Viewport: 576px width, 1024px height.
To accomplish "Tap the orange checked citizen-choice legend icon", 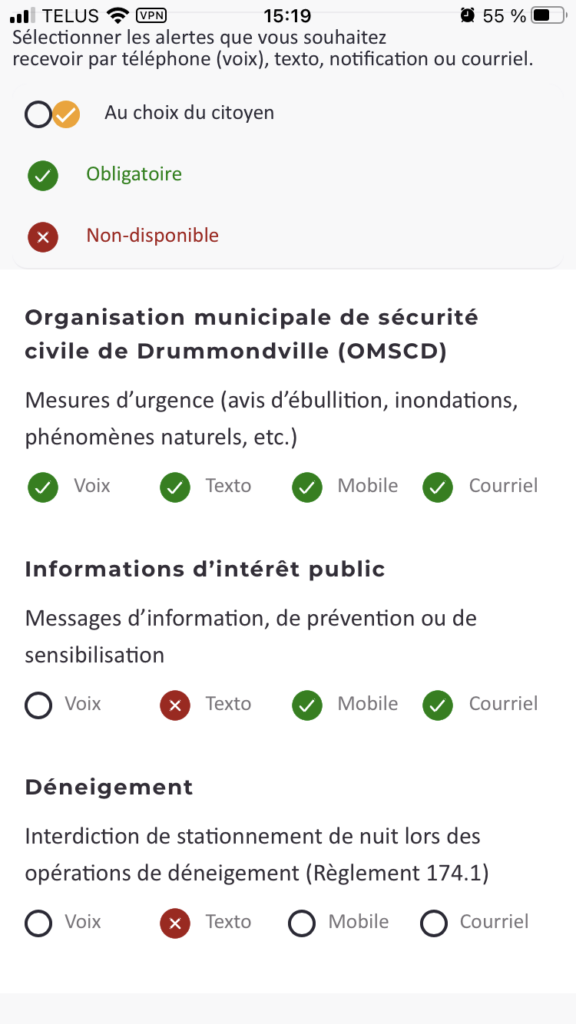I will point(66,115).
